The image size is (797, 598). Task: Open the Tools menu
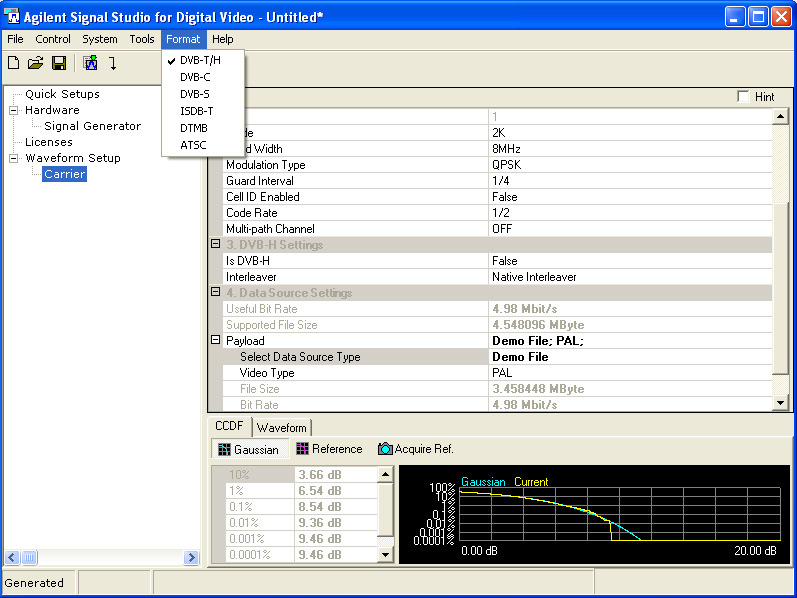coord(142,39)
